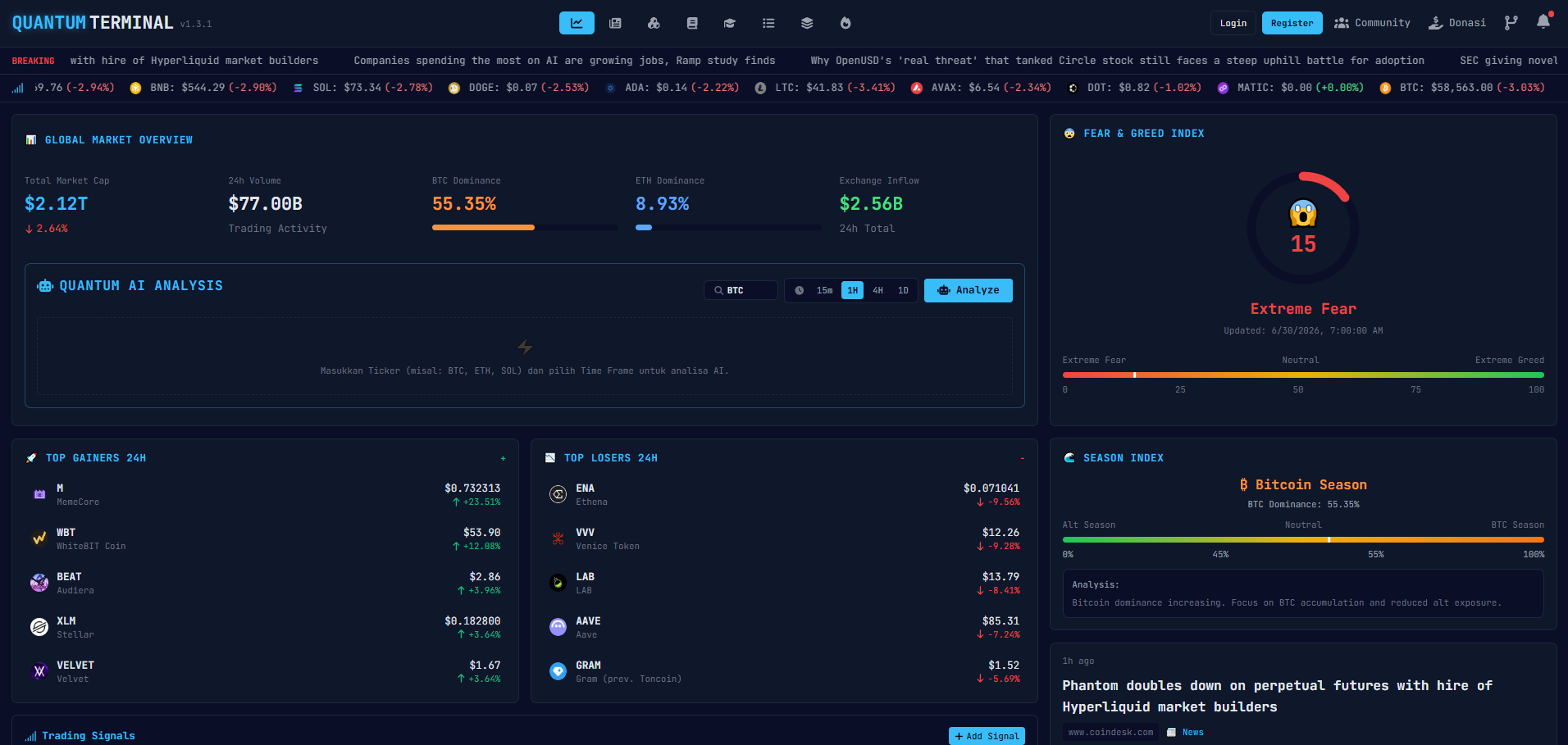Click the Analyze button
Viewport: 1568px width, 745px height.
(x=968, y=290)
